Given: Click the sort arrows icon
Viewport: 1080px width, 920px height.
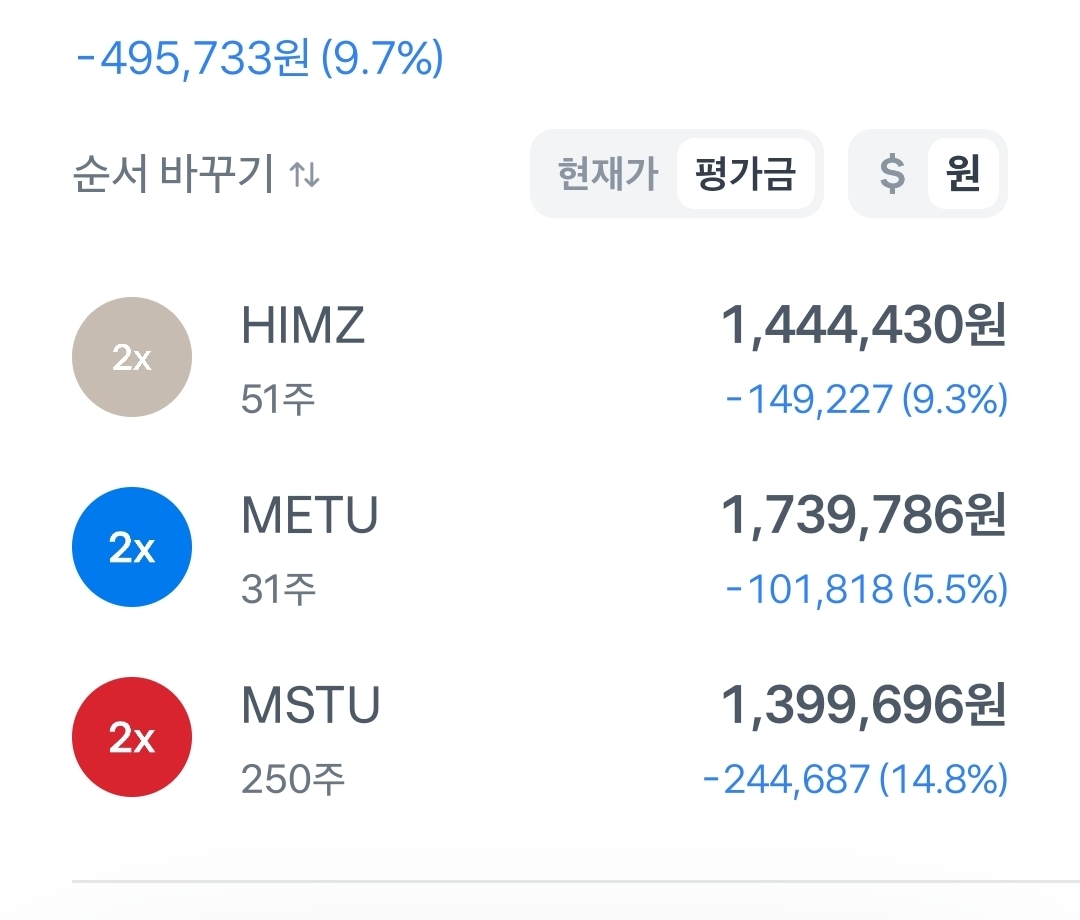Looking at the screenshot, I should point(304,176).
